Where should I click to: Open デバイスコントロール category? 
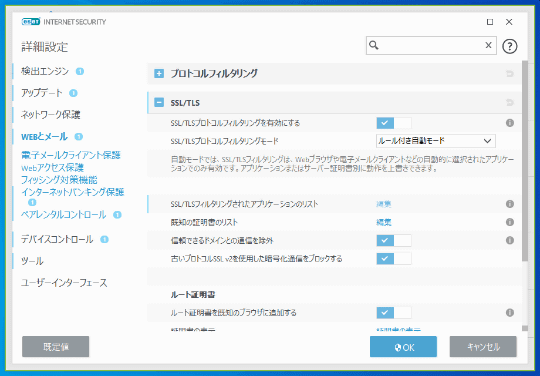point(57,239)
